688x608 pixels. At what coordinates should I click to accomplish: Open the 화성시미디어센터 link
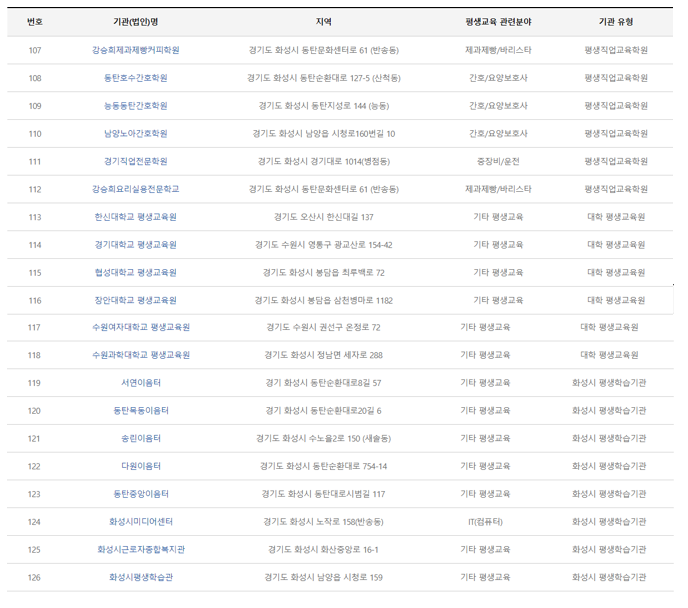click(141, 522)
